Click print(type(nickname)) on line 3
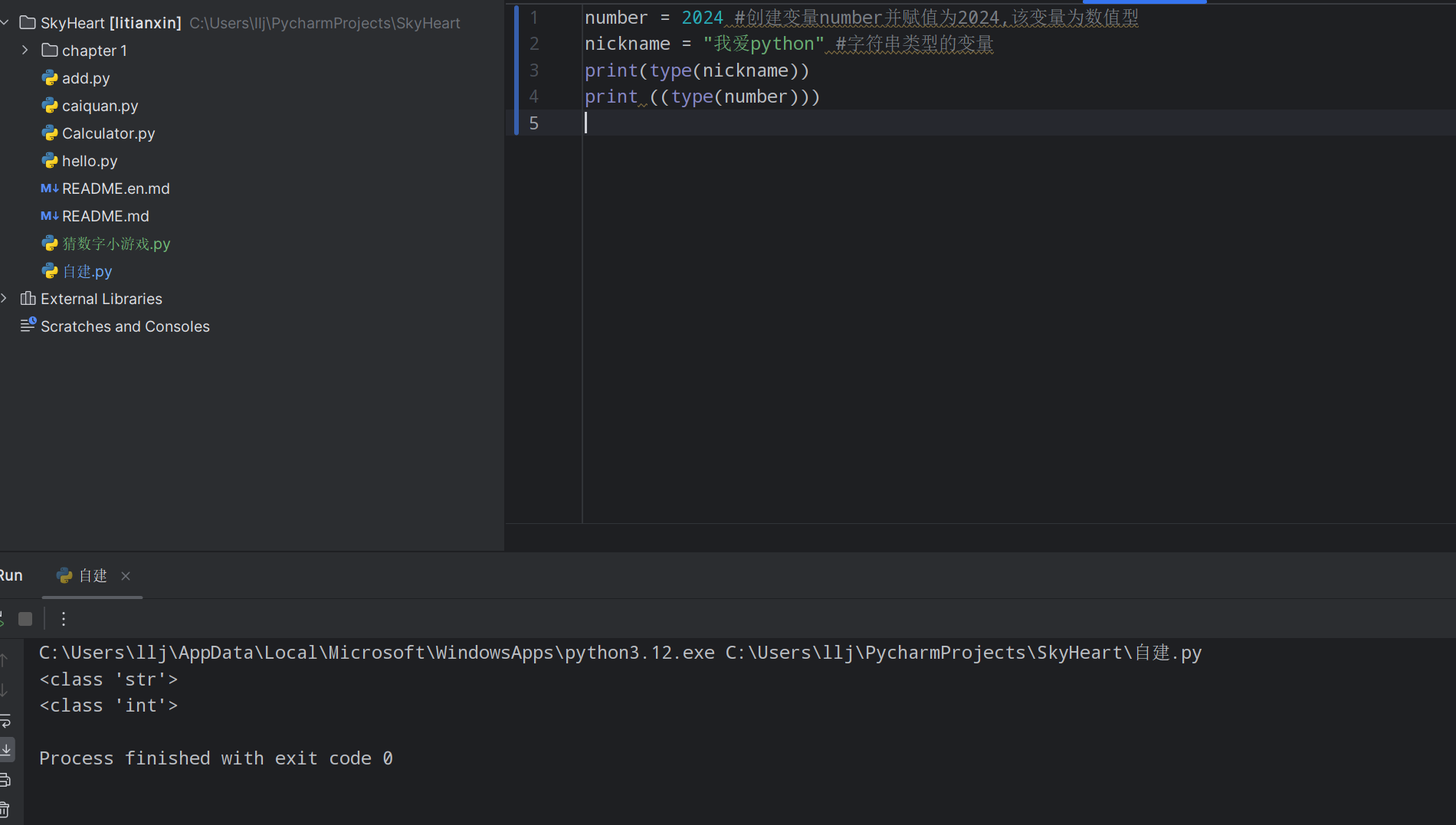 tap(697, 70)
